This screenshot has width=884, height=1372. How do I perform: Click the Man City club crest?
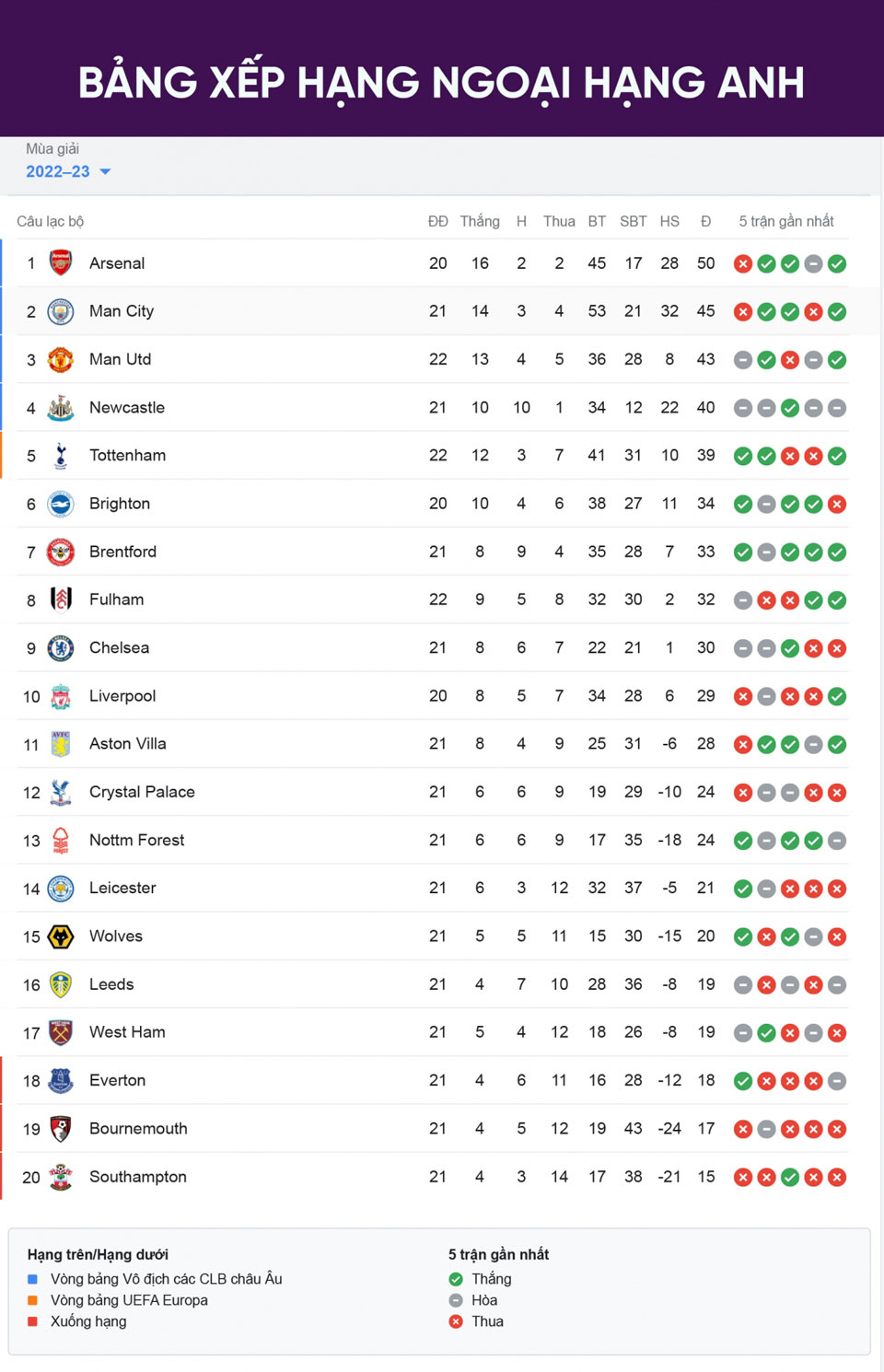(x=61, y=311)
